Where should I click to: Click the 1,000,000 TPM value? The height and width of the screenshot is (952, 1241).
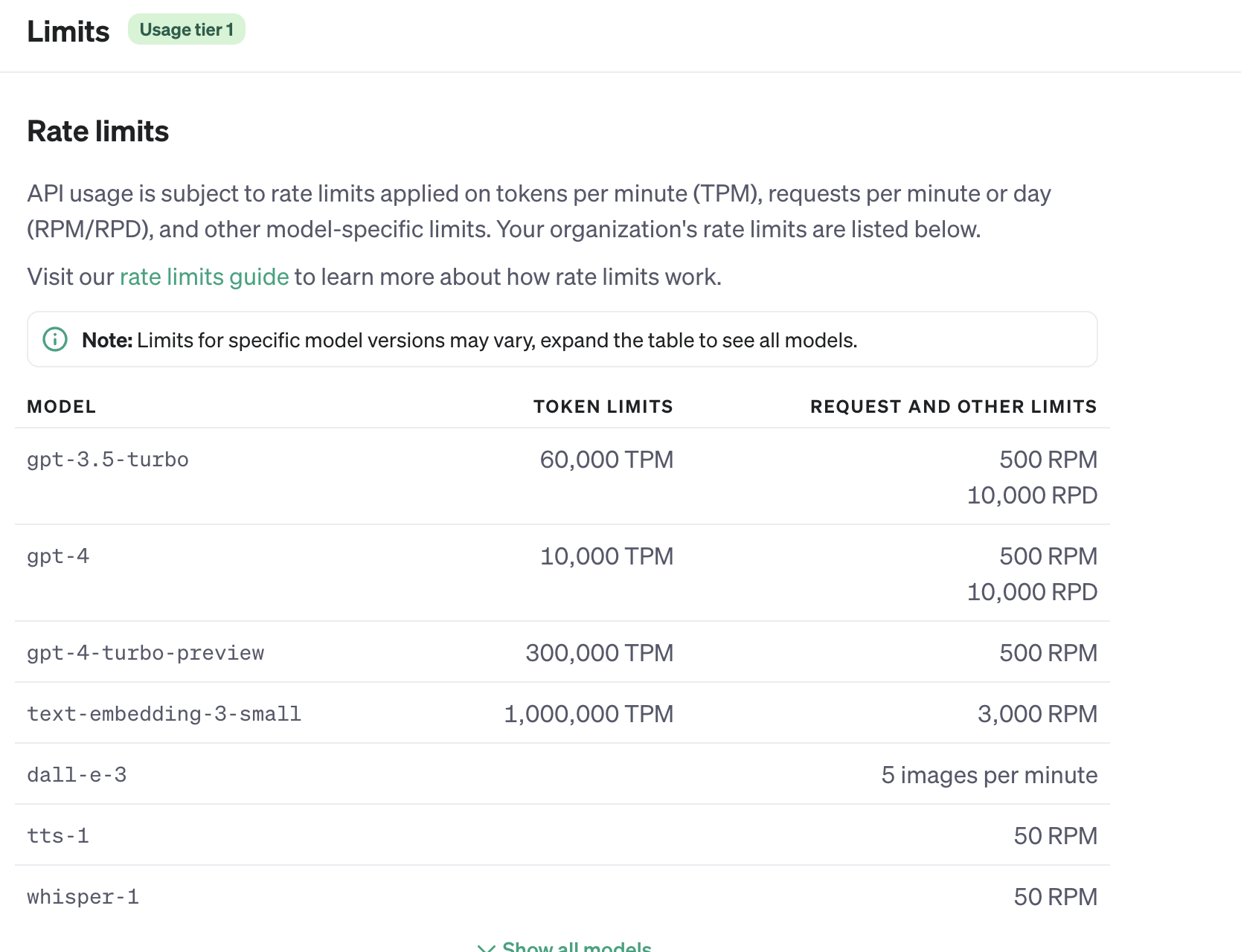pyautogui.click(x=589, y=714)
